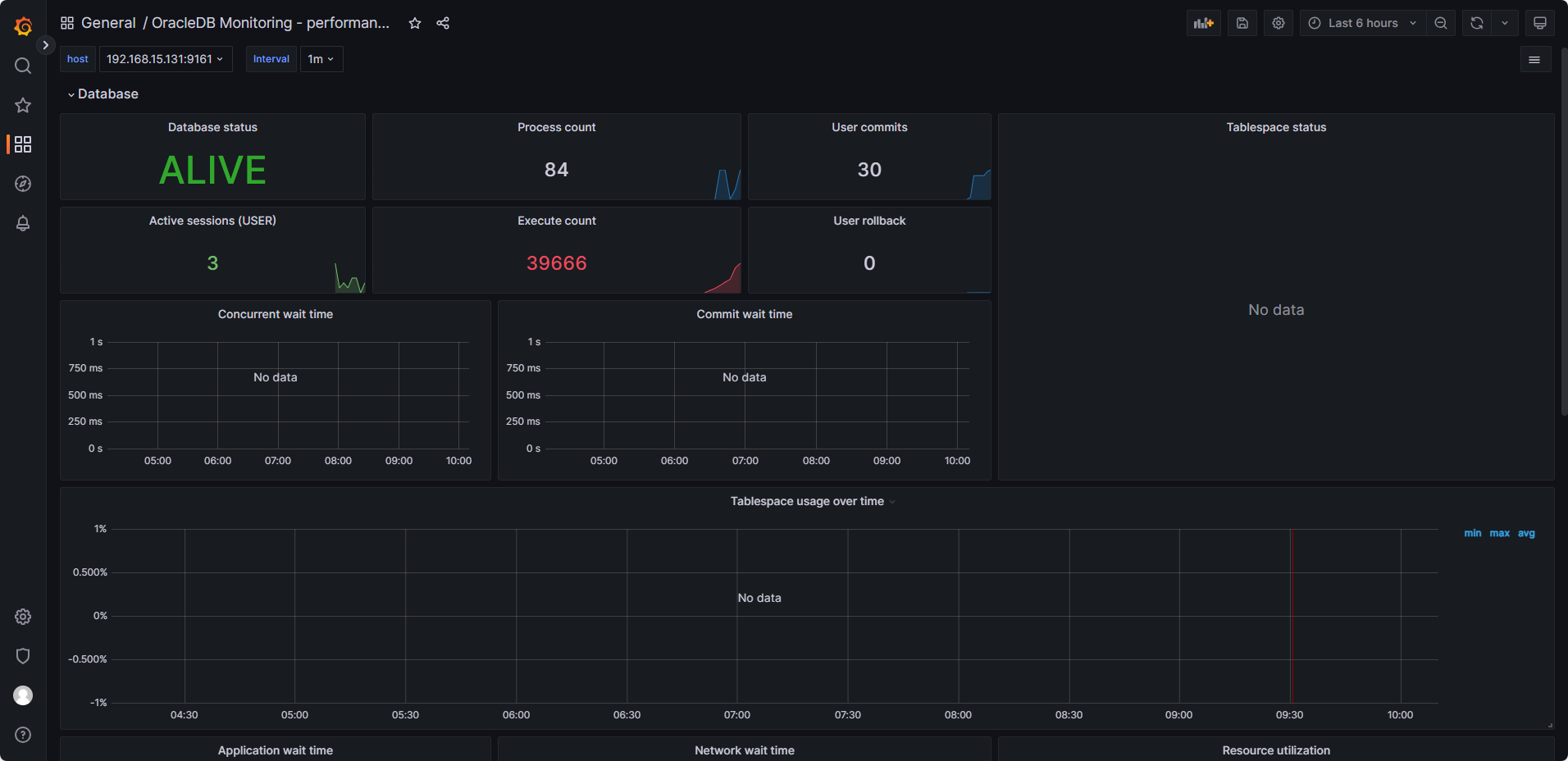This screenshot has height=761, width=1568.
Task: Click the dashboard grid icon beside General
Action: pyautogui.click(x=67, y=23)
